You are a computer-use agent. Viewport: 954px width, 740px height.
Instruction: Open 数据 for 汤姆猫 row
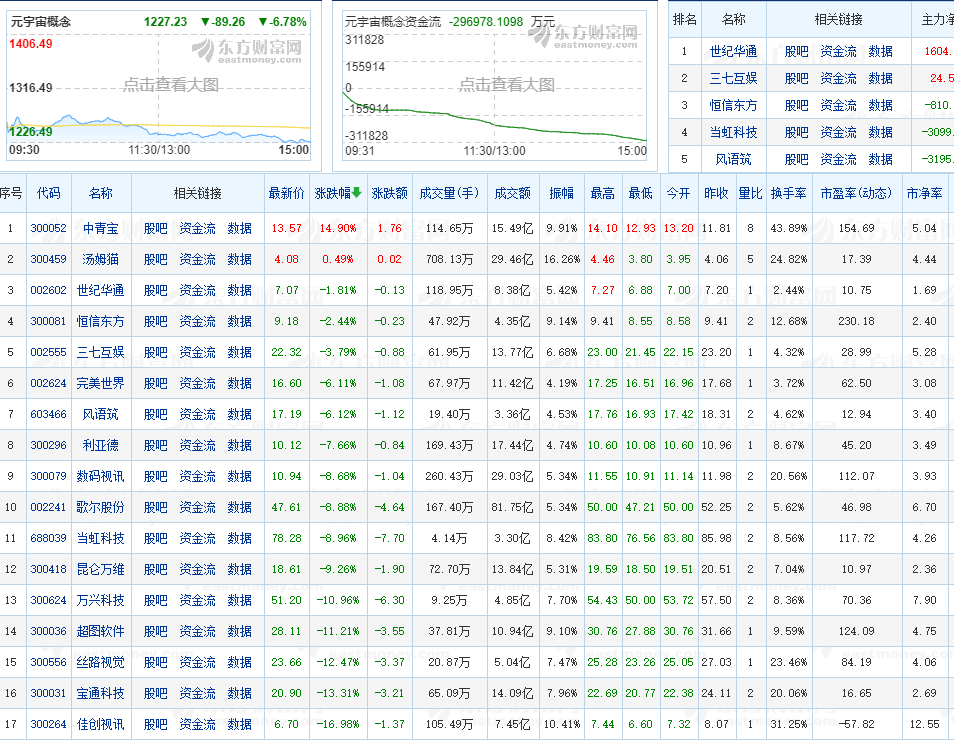pyautogui.click(x=240, y=259)
